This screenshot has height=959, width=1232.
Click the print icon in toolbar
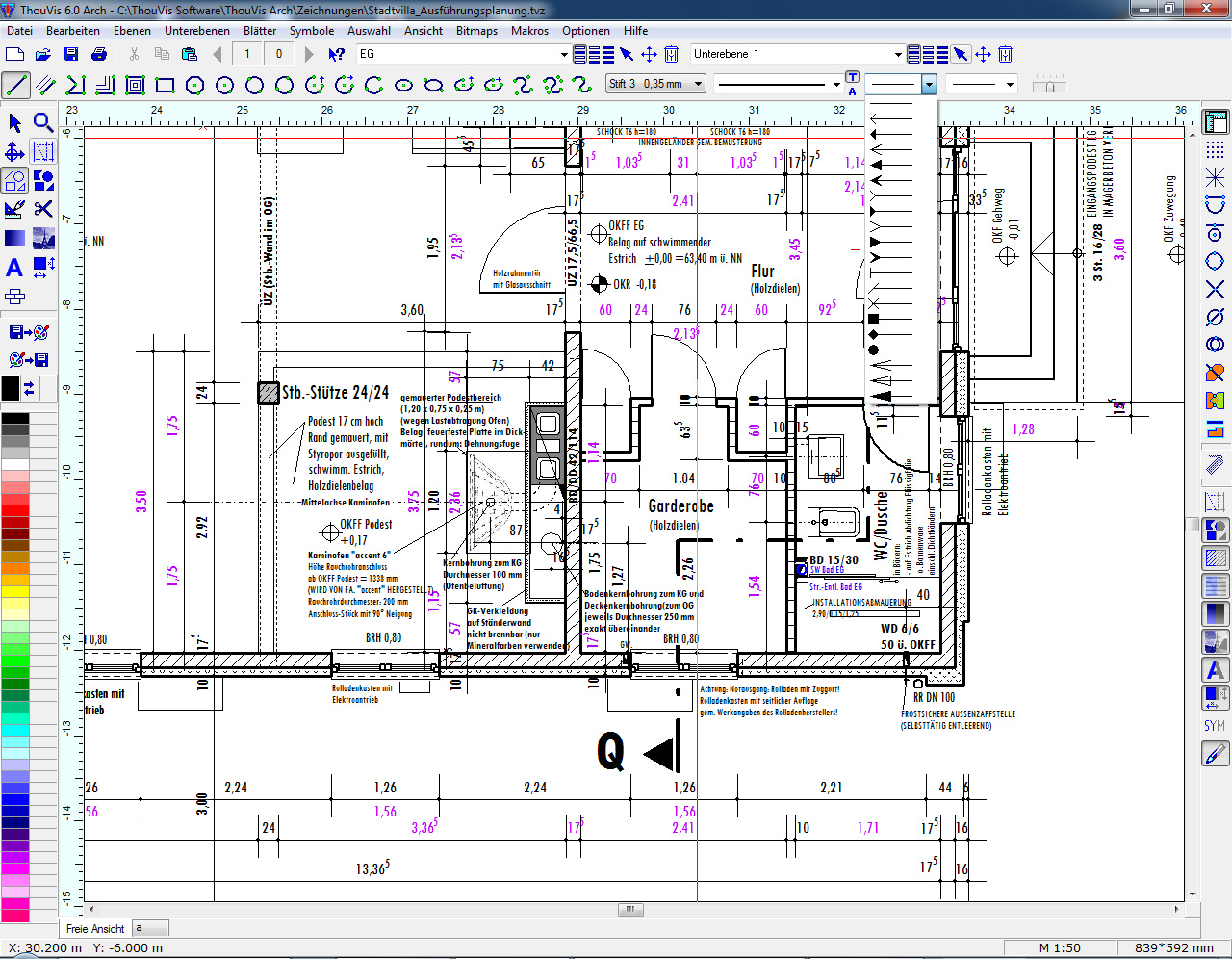point(98,54)
